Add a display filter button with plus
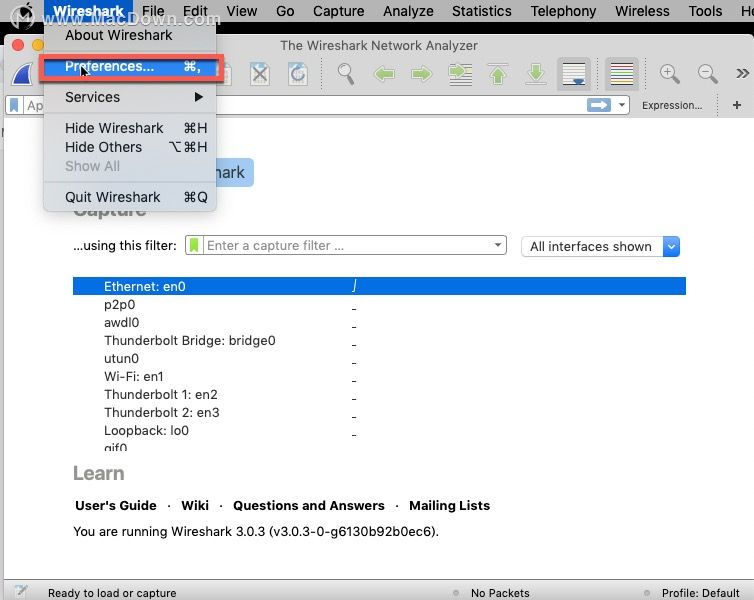Viewport: 754px width, 600px height. 737,105
